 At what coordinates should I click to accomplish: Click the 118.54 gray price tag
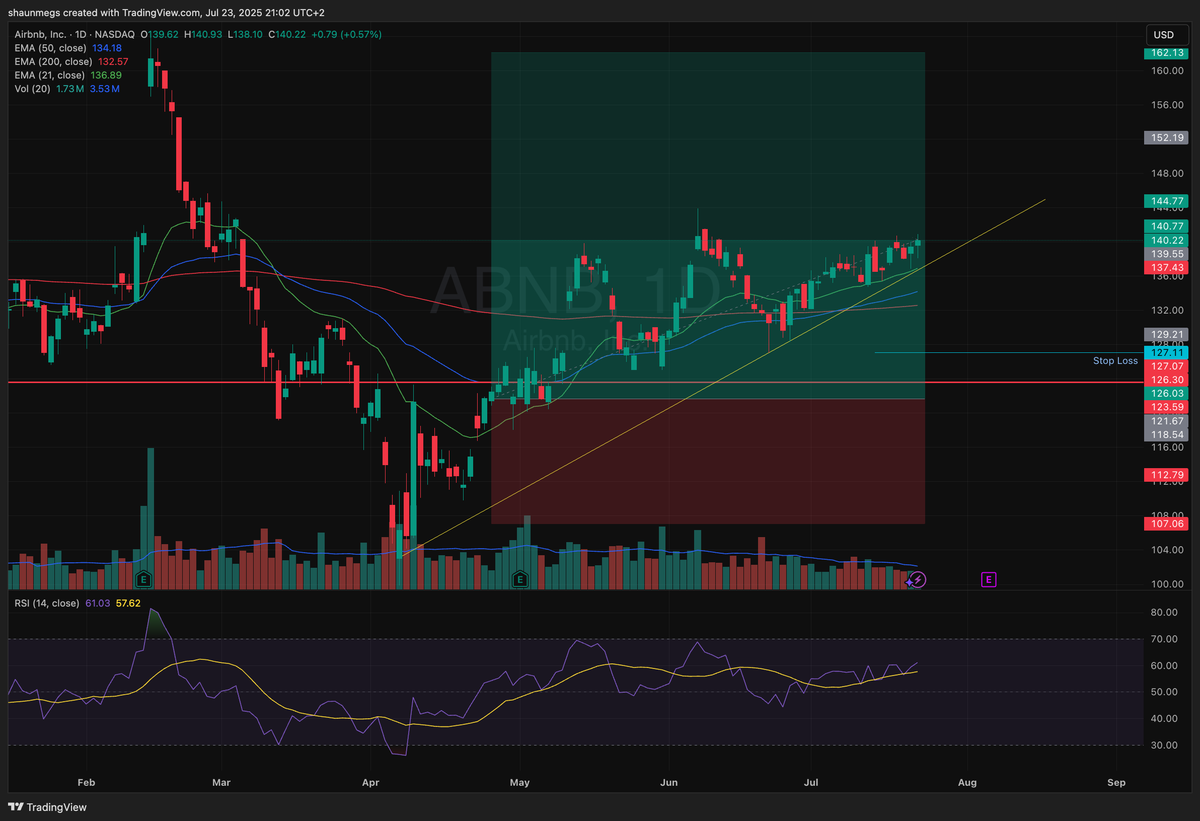(x=1165, y=436)
